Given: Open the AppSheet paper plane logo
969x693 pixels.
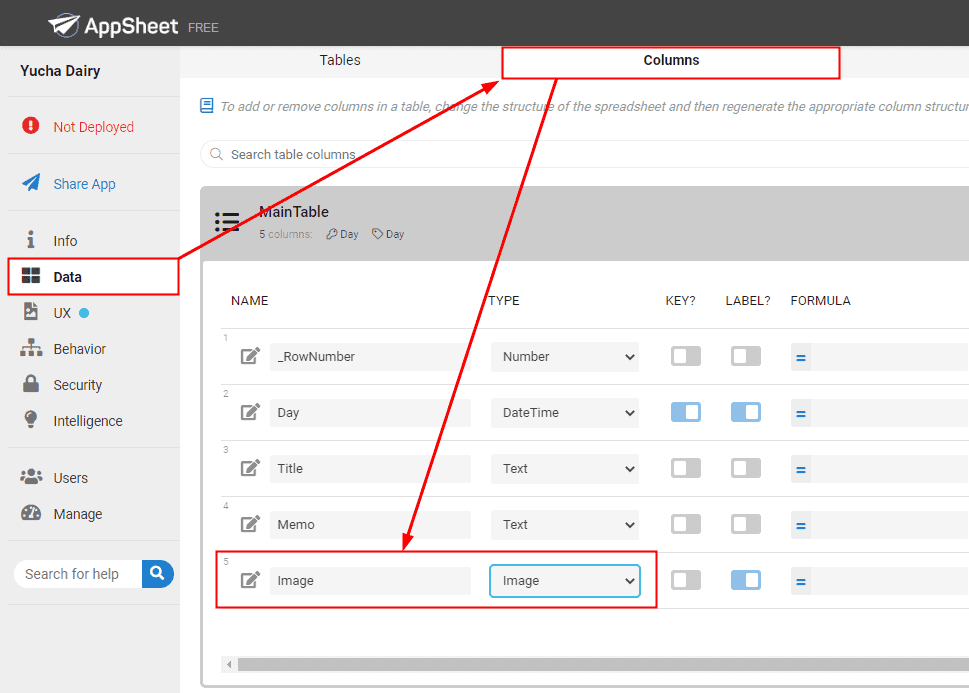Looking at the screenshot, I should pyautogui.click(x=65, y=24).
